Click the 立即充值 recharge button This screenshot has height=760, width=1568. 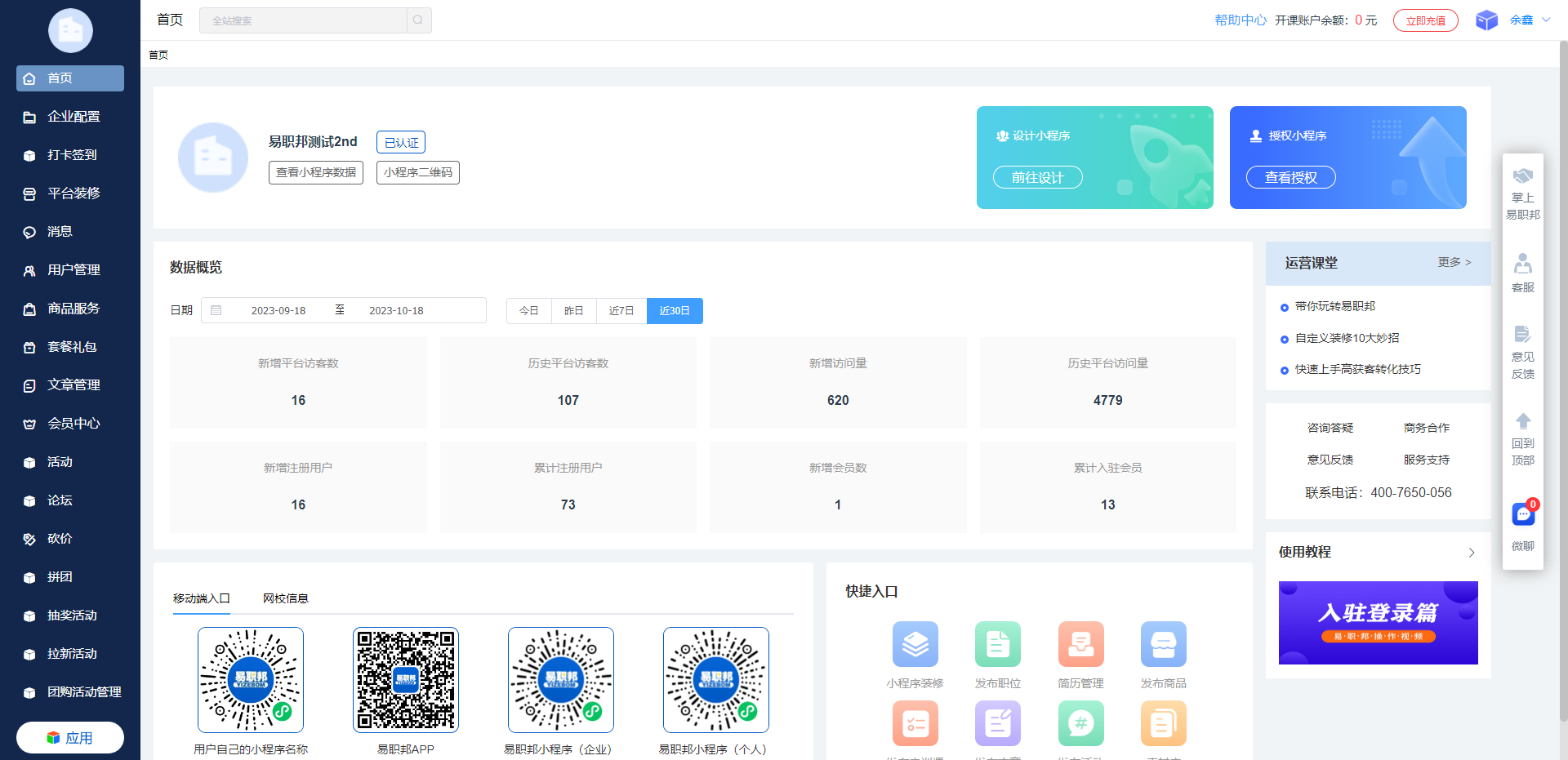(x=1425, y=20)
